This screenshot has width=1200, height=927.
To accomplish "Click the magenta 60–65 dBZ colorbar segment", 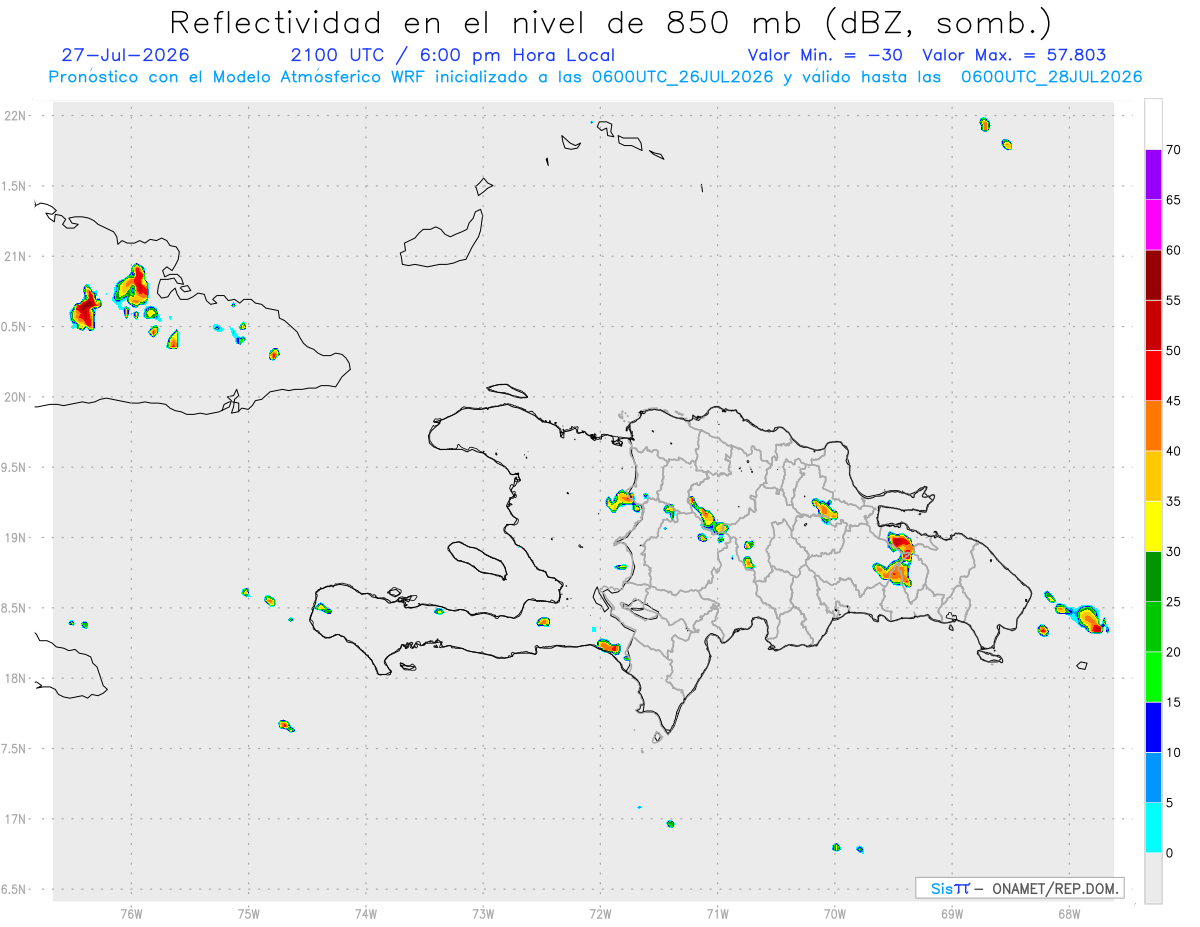I will tap(1153, 225).
